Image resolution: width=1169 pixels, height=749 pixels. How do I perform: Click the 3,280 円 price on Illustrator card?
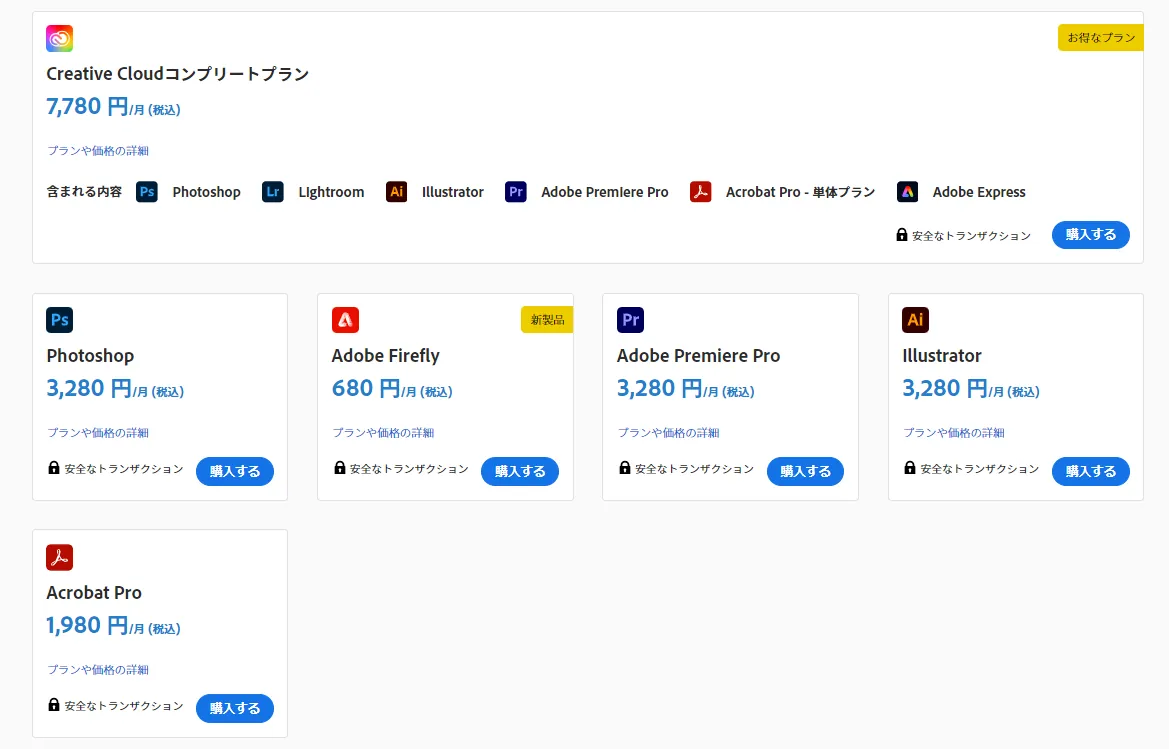pyautogui.click(x=945, y=388)
